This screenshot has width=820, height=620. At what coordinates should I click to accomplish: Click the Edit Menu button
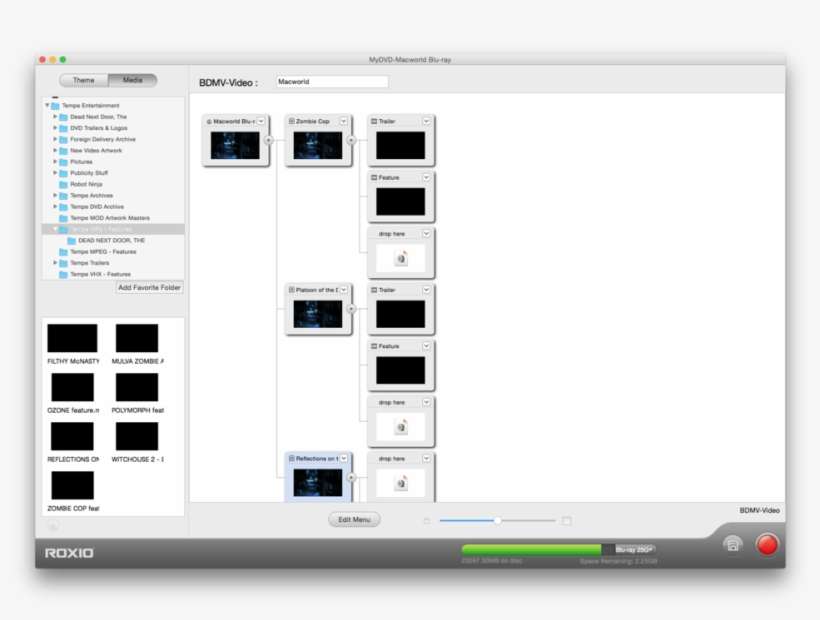[x=353, y=519]
